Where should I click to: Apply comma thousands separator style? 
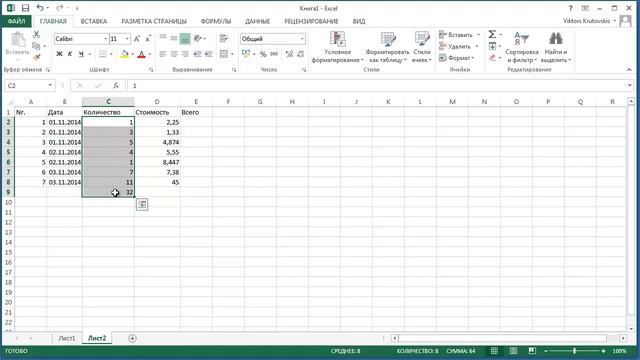point(274,54)
